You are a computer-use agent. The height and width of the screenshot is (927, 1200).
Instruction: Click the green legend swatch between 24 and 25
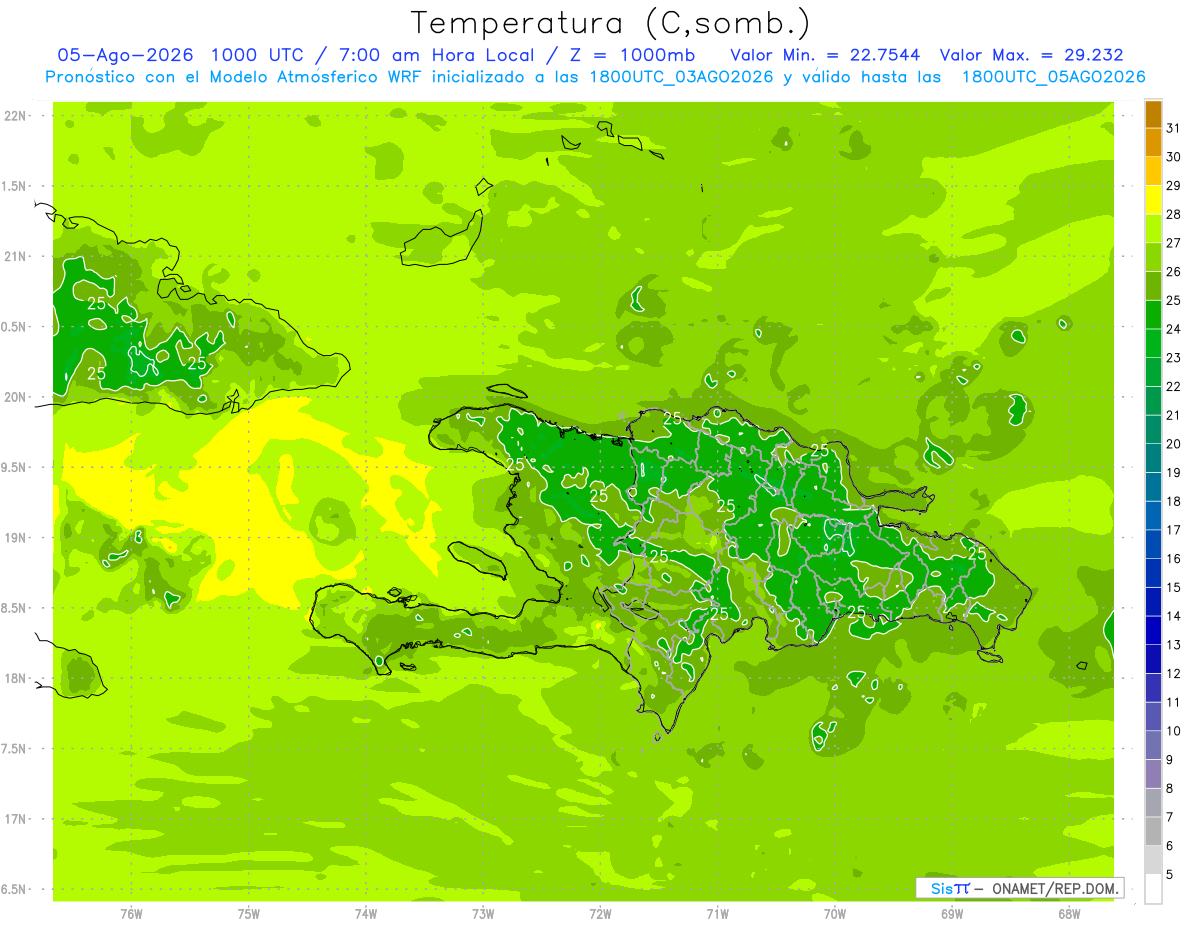pyautogui.click(x=1153, y=315)
